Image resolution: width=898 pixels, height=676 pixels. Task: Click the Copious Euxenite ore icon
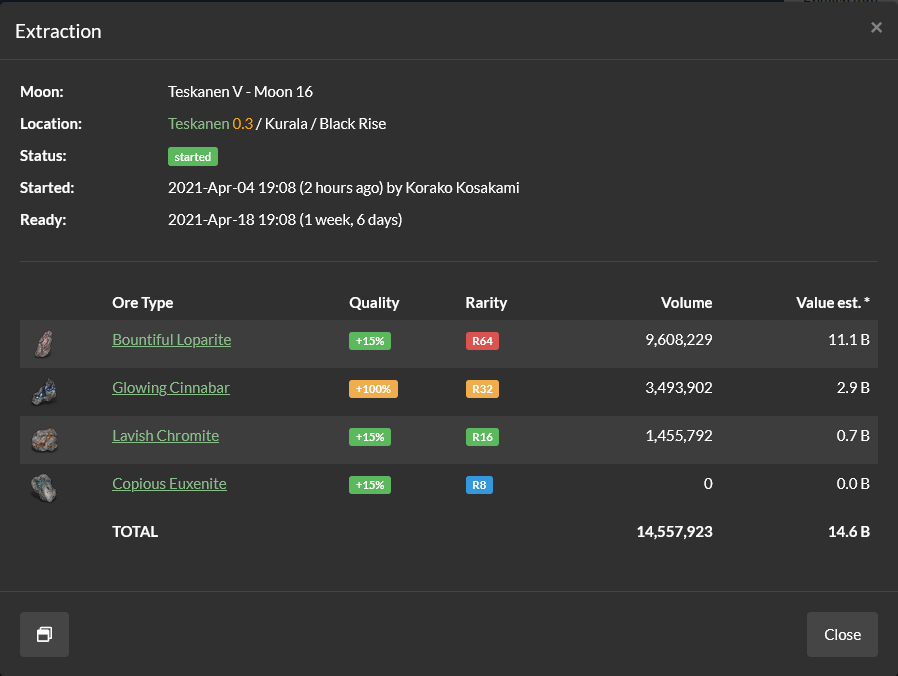pos(43,487)
